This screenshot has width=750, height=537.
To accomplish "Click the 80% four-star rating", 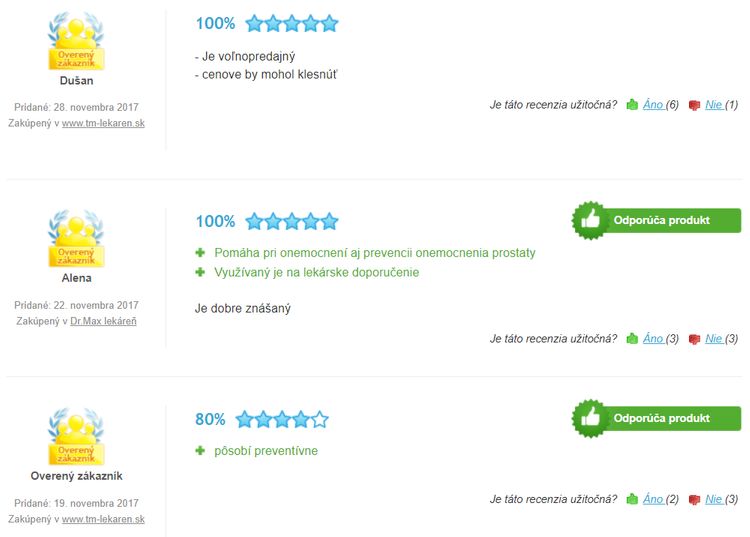I will pos(262,419).
